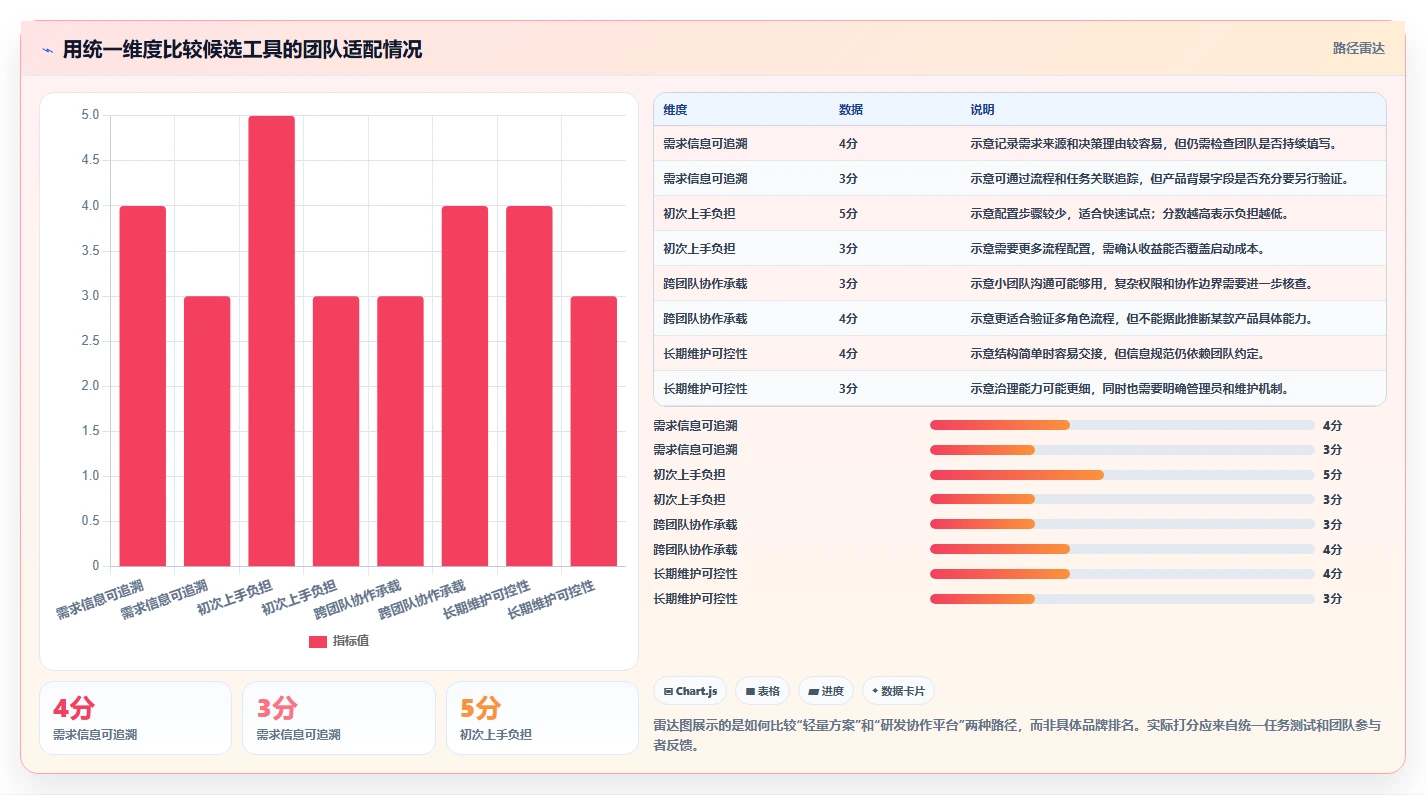Click the 2.5 y-axis tick label
This screenshot has width=1426, height=795.
90,341
